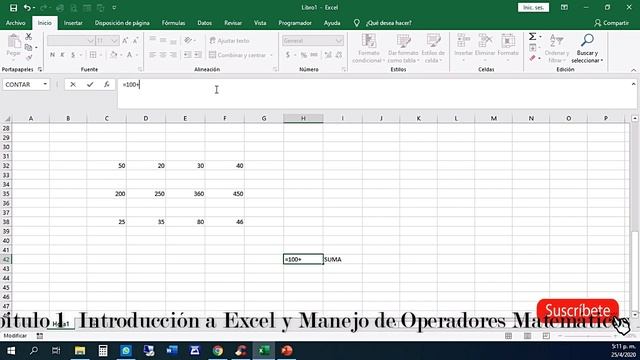The height and width of the screenshot is (360, 640).
Task: Click the increase indent icon
Action: 198,55
